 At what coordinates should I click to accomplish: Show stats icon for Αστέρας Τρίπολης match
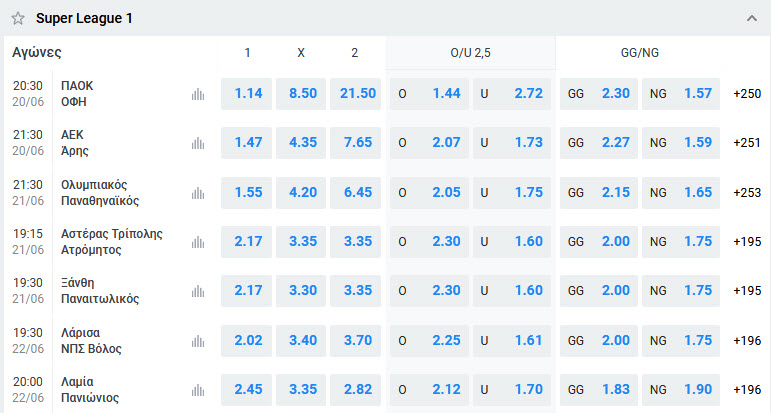tap(198, 242)
